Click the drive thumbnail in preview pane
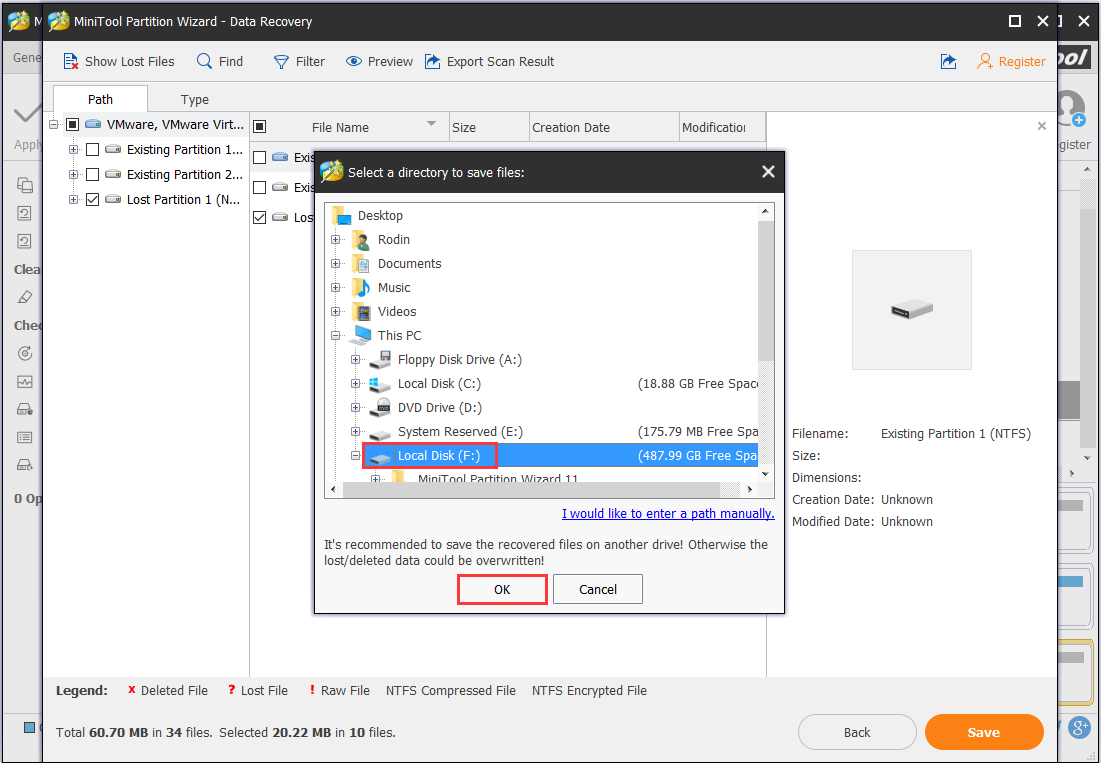Screen dimensions: 1101x763 [911, 310]
